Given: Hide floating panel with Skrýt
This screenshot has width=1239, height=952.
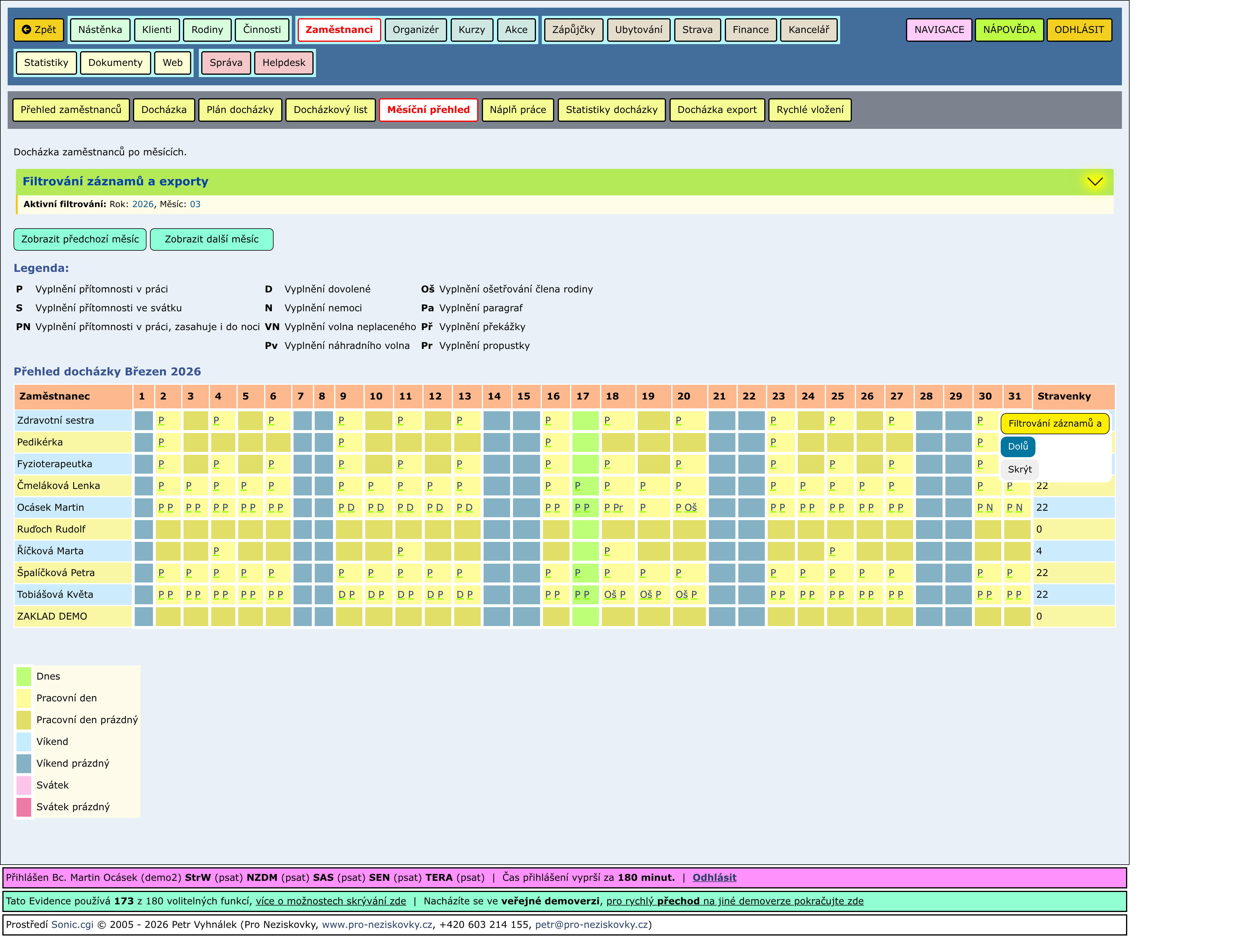Looking at the screenshot, I should (x=1019, y=469).
